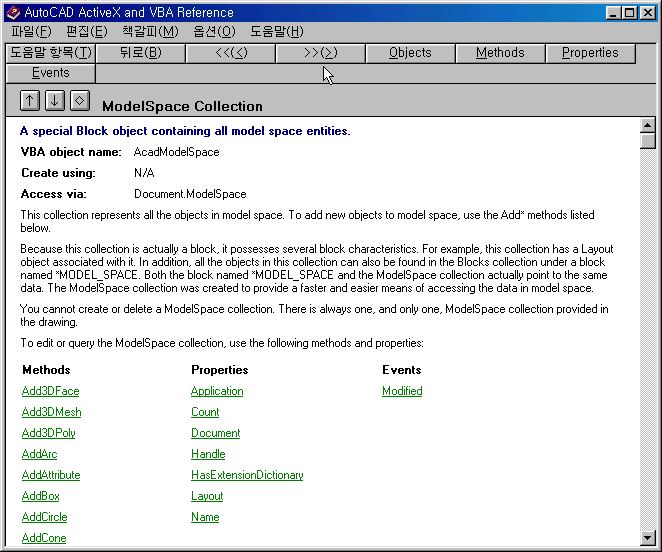Open the AddArc method link
The height and width of the screenshot is (552, 662).
pos(39,454)
